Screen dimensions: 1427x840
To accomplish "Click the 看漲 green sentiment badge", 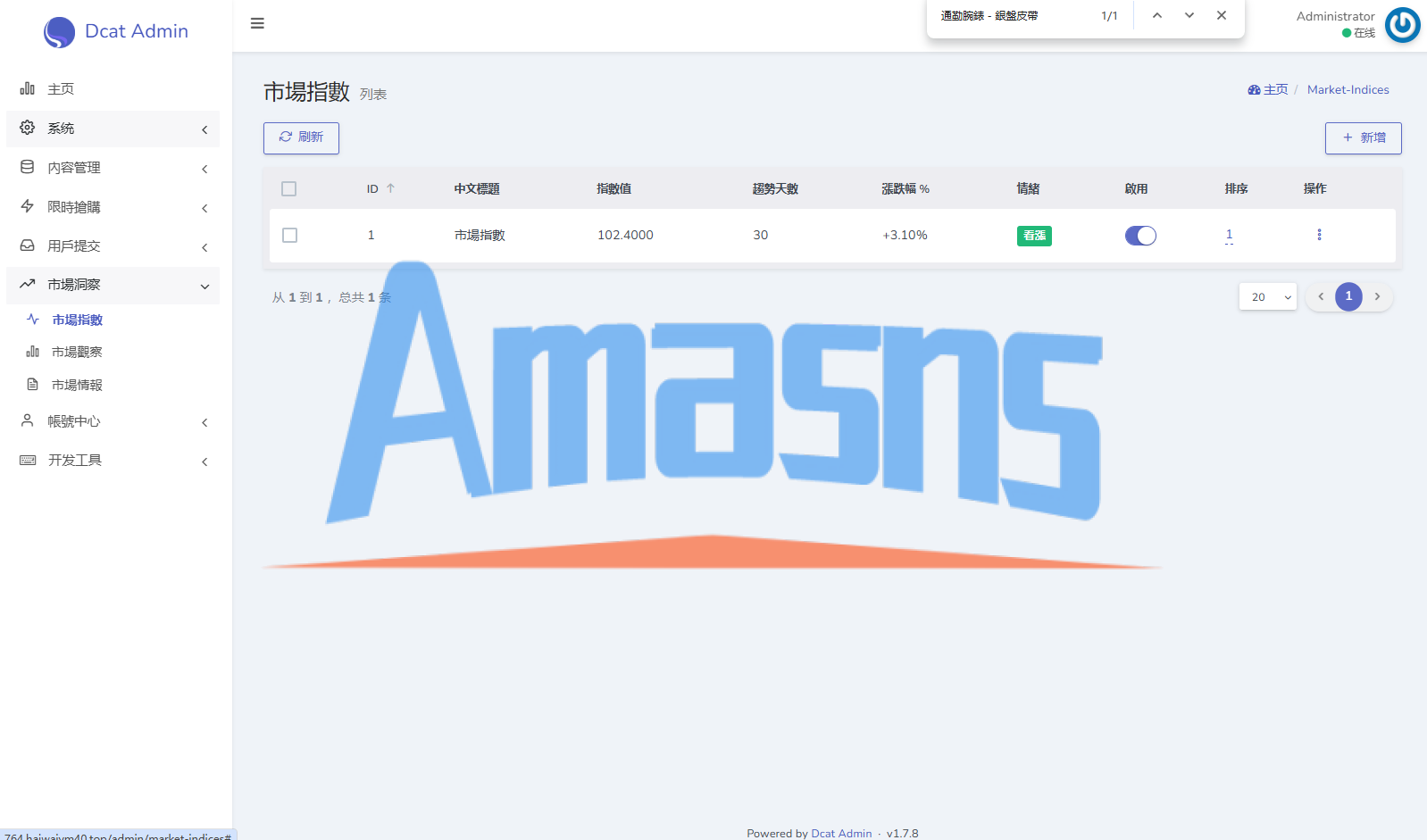I will pyautogui.click(x=1034, y=236).
